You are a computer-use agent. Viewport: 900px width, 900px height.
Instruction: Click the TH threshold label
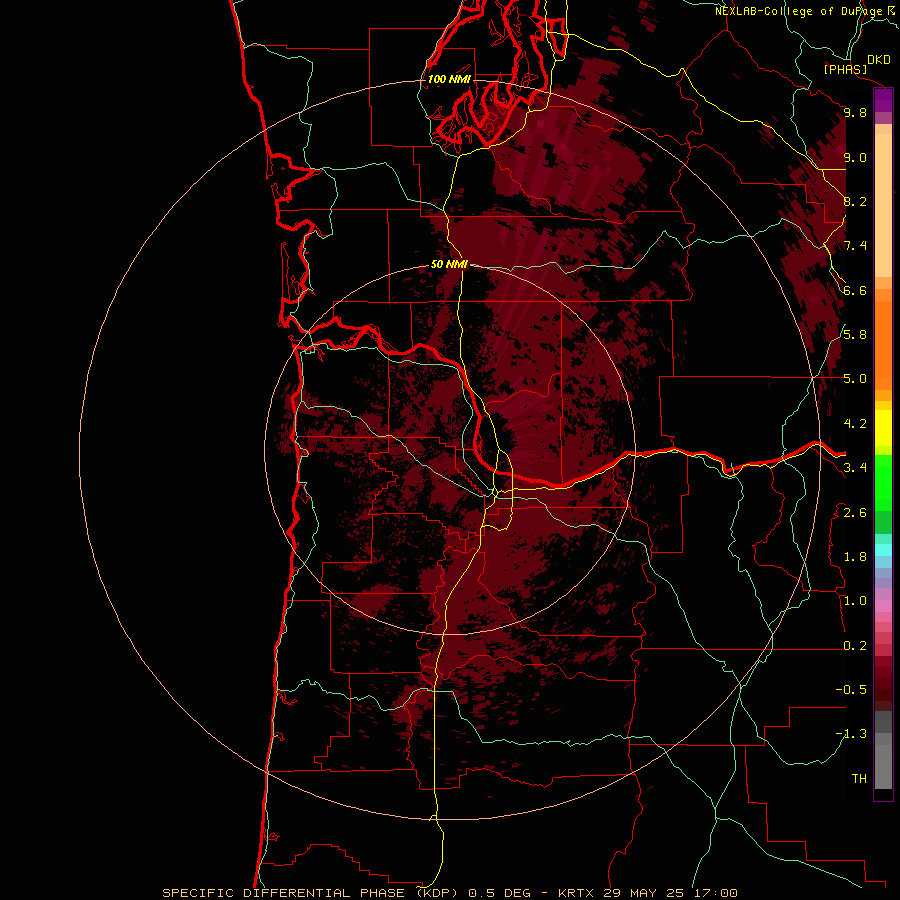point(859,779)
